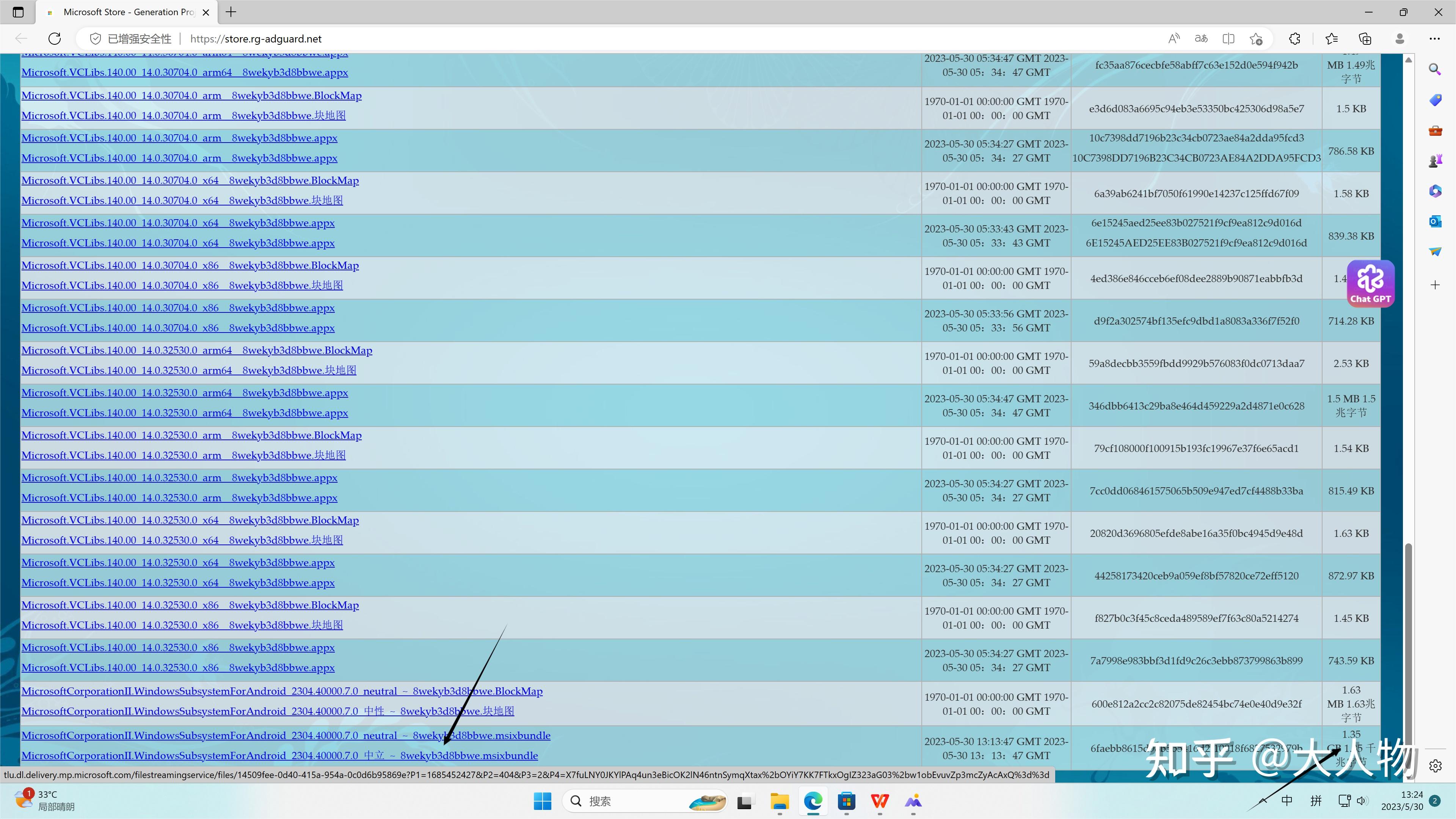This screenshot has width=1456, height=819.
Task: Open Task View from taskbar
Action: tap(745, 801)
